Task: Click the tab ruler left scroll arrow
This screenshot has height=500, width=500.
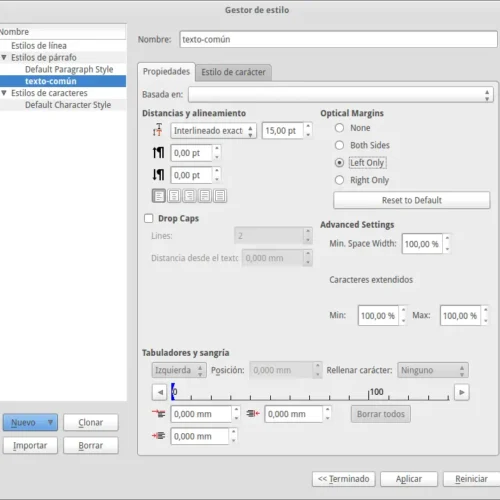Action: click(x=160, y=392)
